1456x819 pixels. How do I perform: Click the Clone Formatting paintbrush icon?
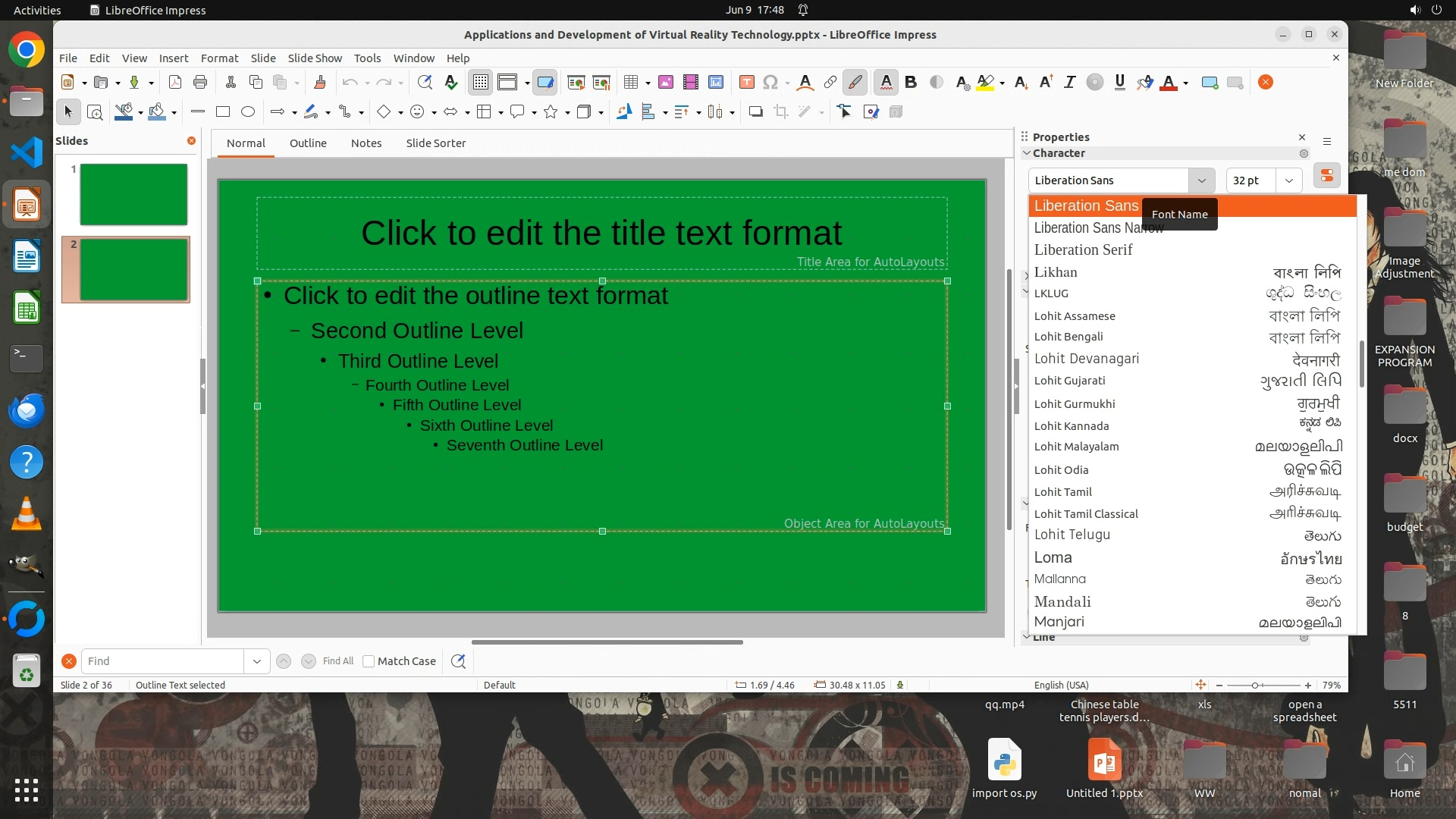[x=319, y=83]
